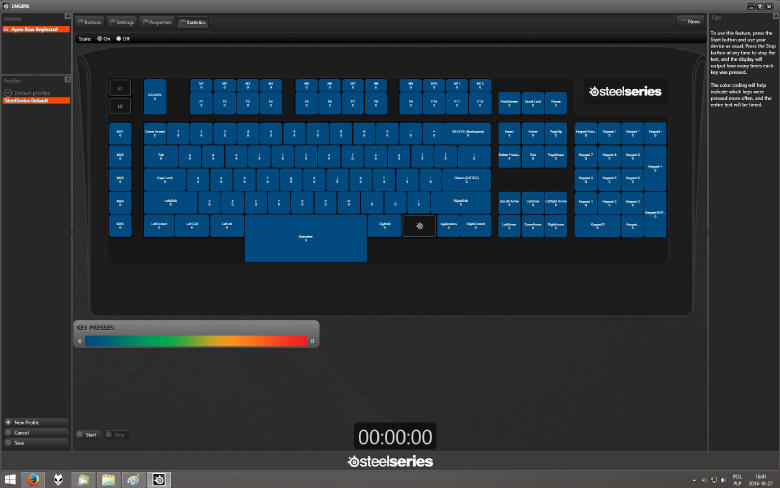Viewport: 780px width, 488px height.
Task: Select the L2 layer key
Action: pyautogui.click(x=120, y=106)
